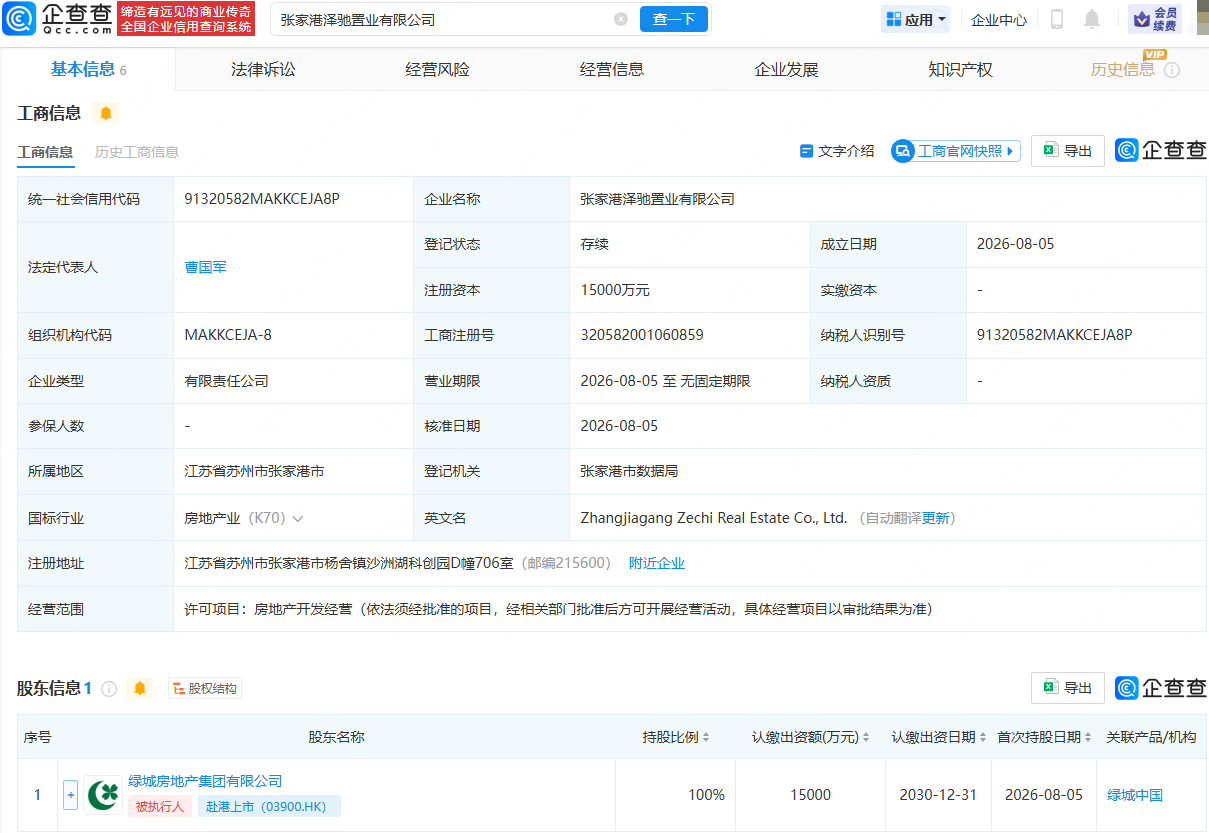The height and width of the screenshot is (833, 1209).
Task: Click 更新 link for English name
Action: pyautogui.click(x=936, y=518)
